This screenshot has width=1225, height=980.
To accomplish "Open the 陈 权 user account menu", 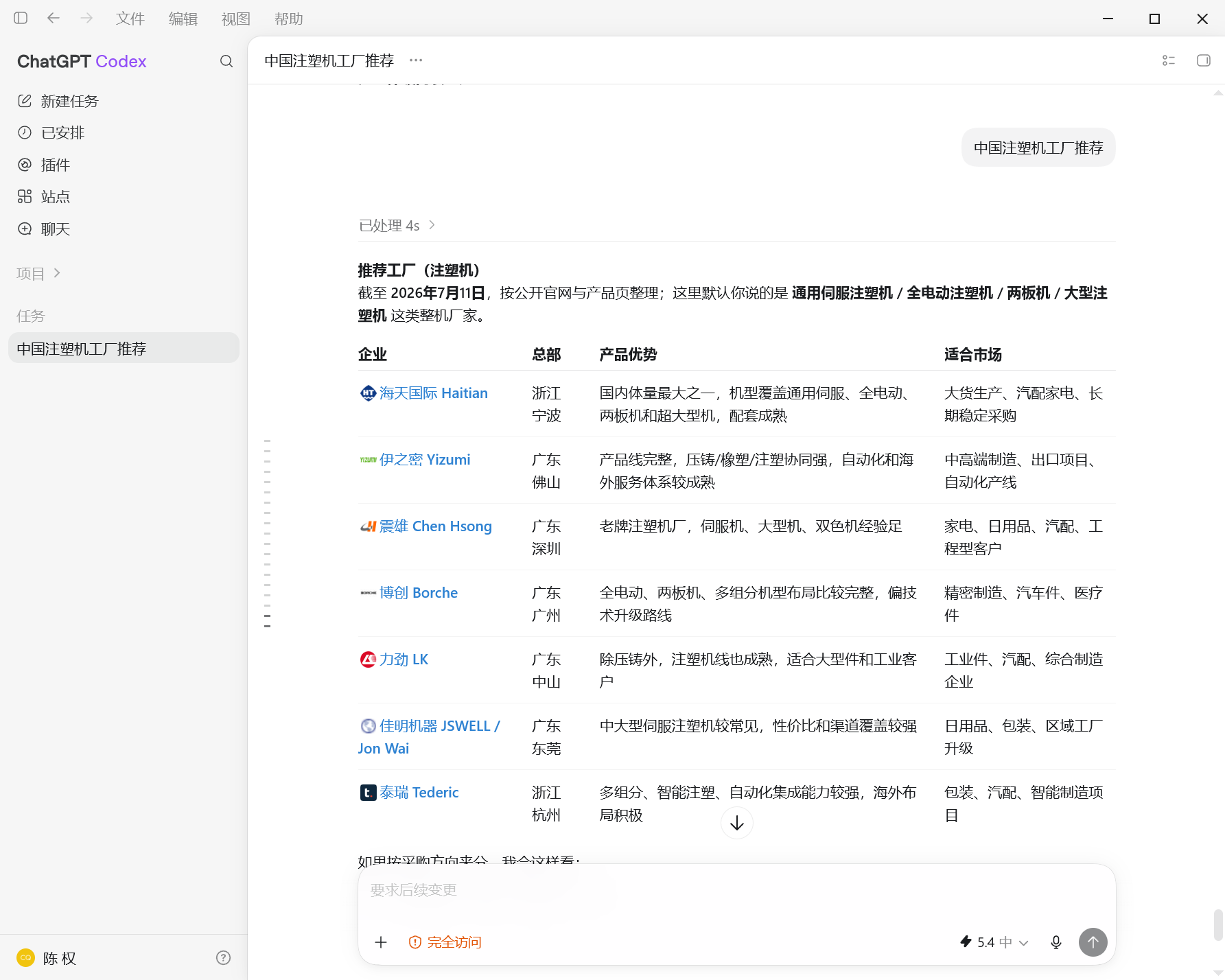I will tap(47, 958).
